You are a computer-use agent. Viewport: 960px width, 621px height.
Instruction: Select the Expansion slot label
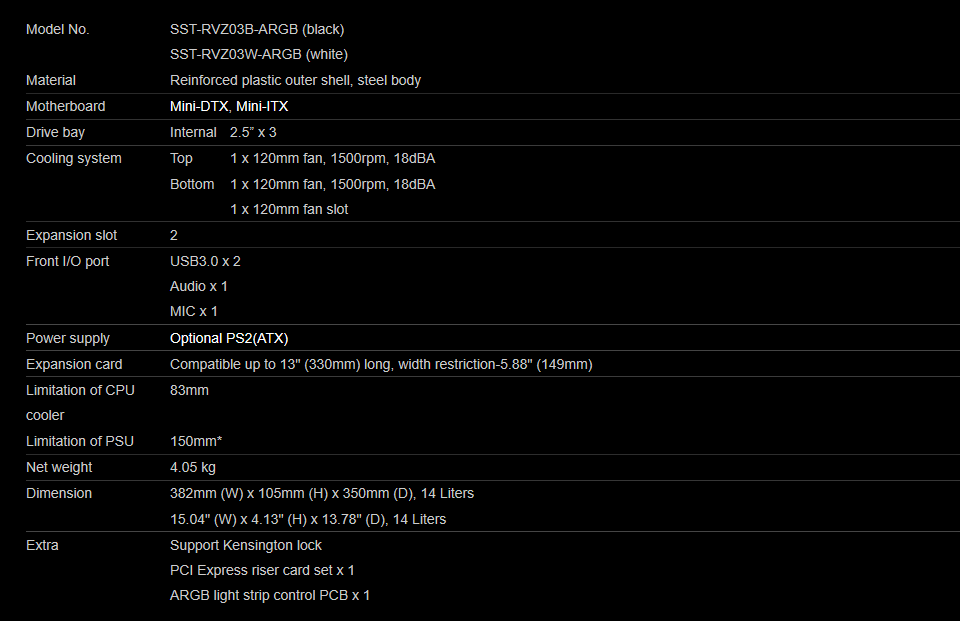pyautogui.click(x=72, y=235)
